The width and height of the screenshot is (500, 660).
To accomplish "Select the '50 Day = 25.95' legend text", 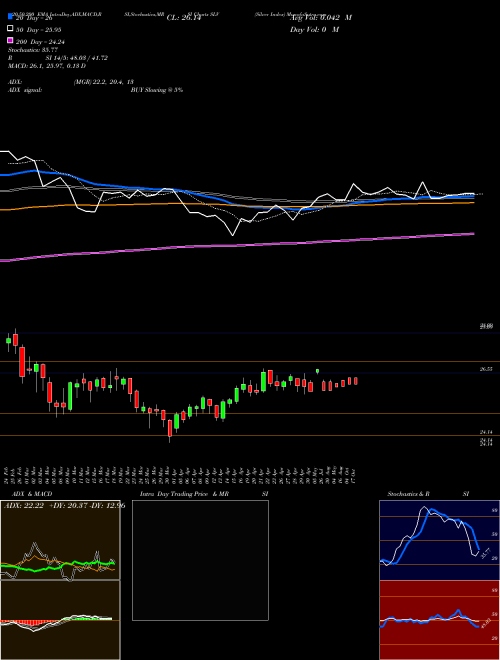I will 39,29.
